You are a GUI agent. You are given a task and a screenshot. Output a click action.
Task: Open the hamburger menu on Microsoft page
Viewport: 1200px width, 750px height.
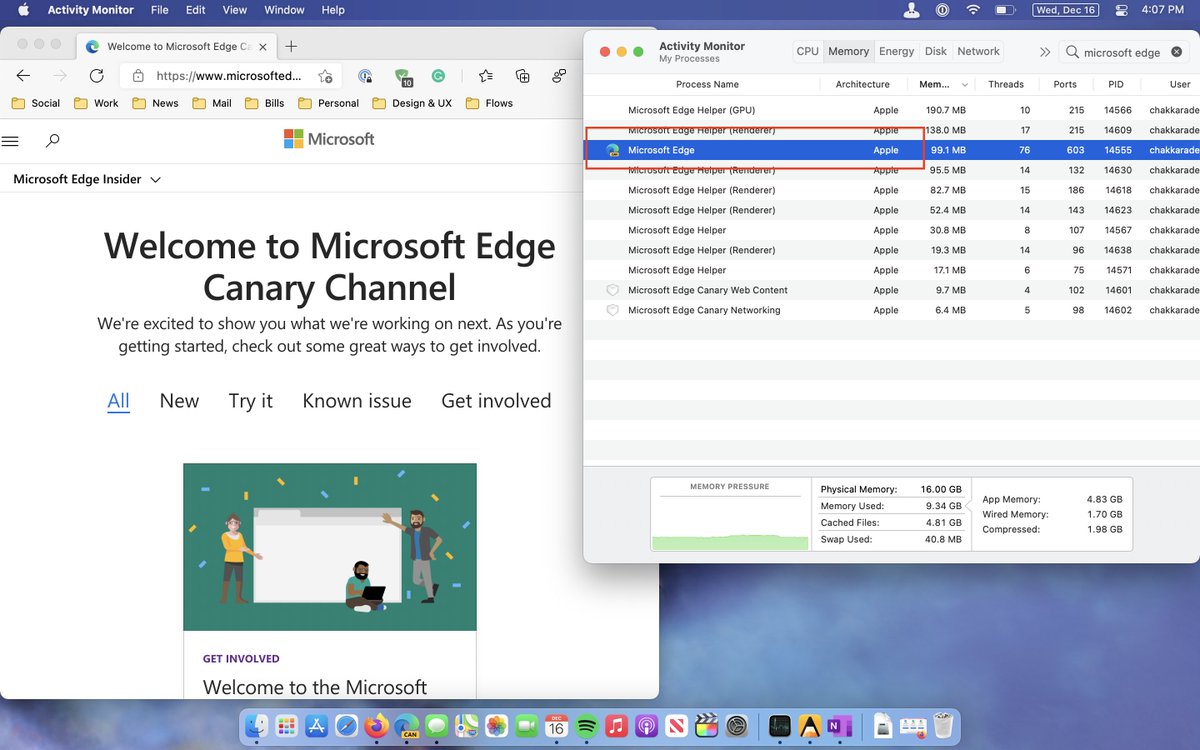click(x=10, y=141)
